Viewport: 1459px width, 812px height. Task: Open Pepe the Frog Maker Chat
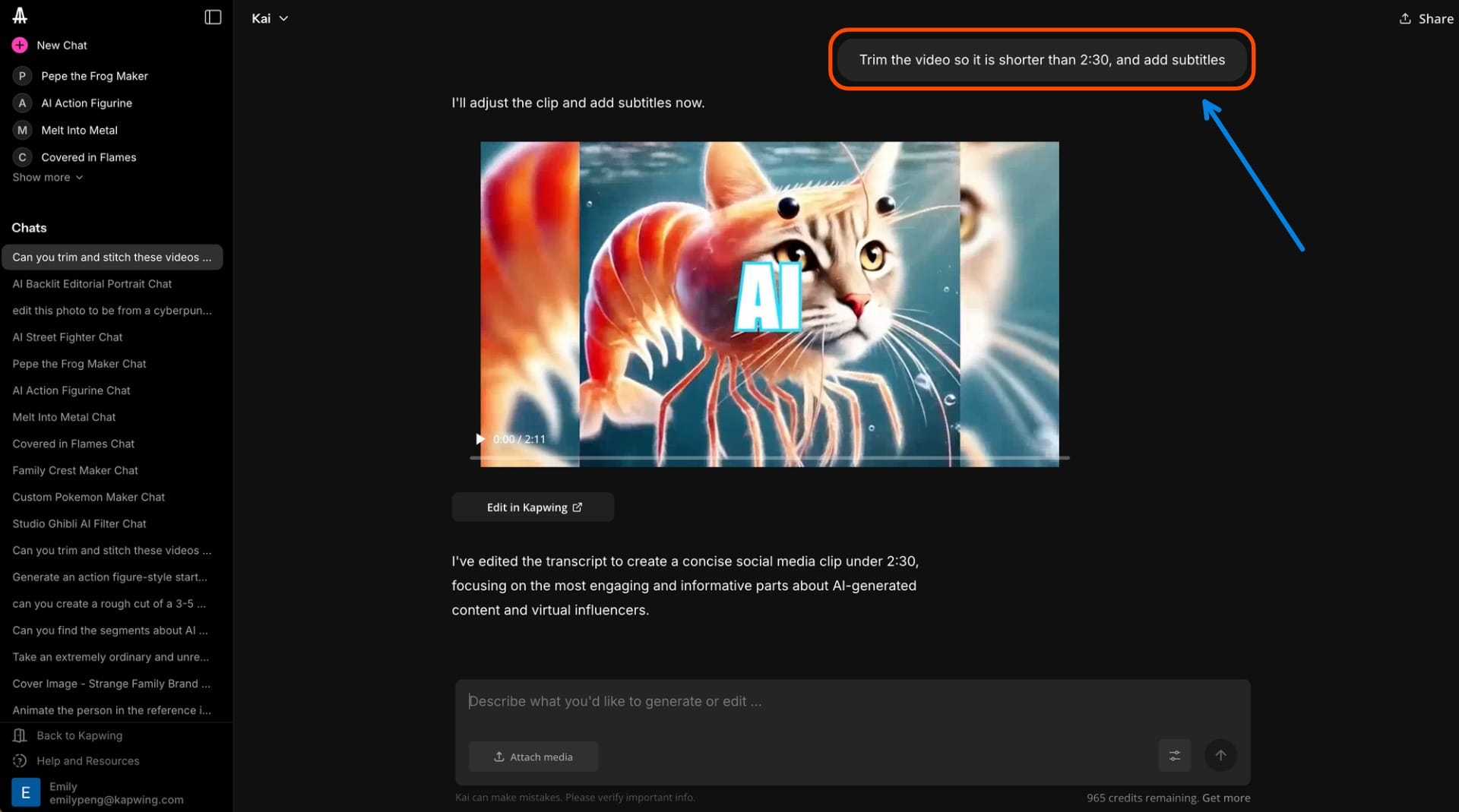(79, 363)
